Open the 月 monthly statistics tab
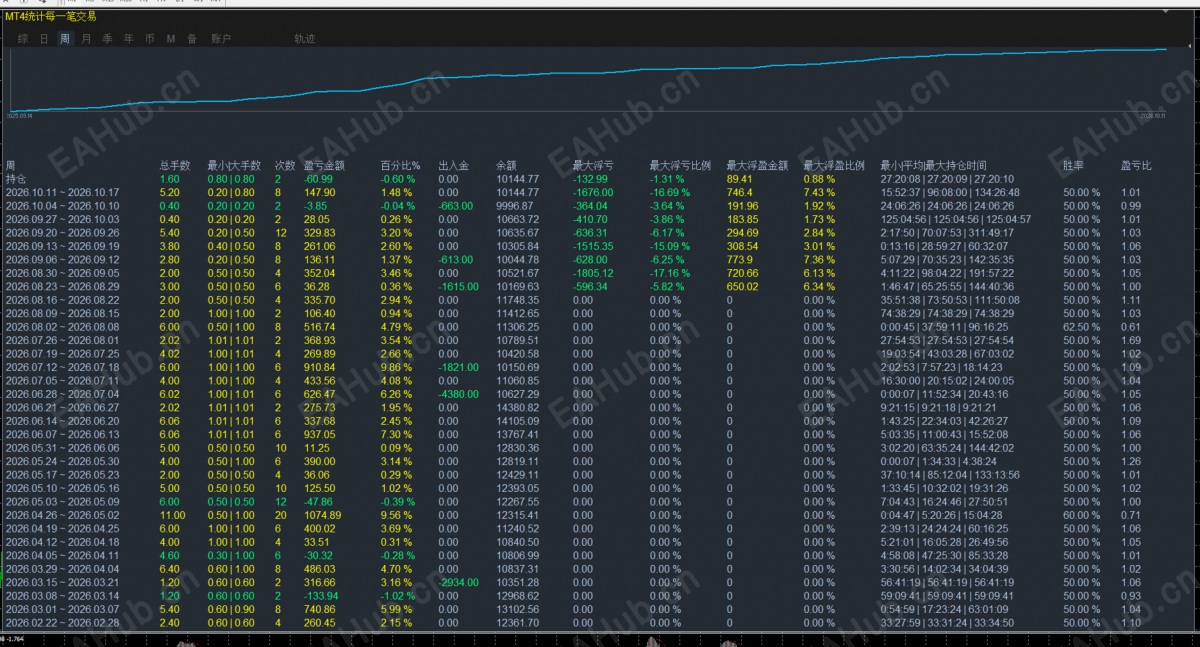Screen dimensions: 1200x647 pos(86,39)
